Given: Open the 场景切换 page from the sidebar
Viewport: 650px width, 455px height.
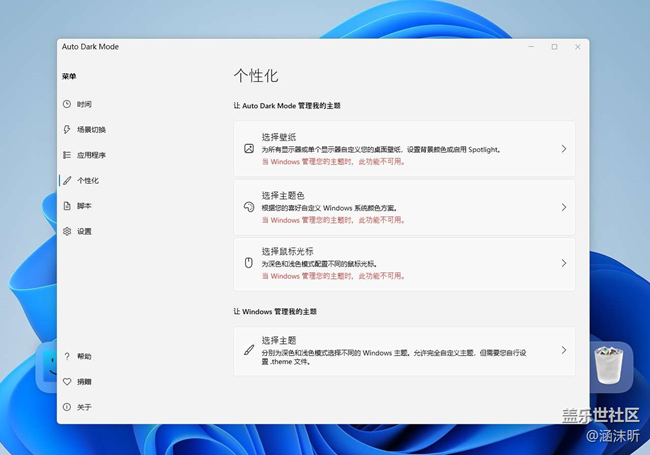Looking at the screenshot, I should pos(91,130).
